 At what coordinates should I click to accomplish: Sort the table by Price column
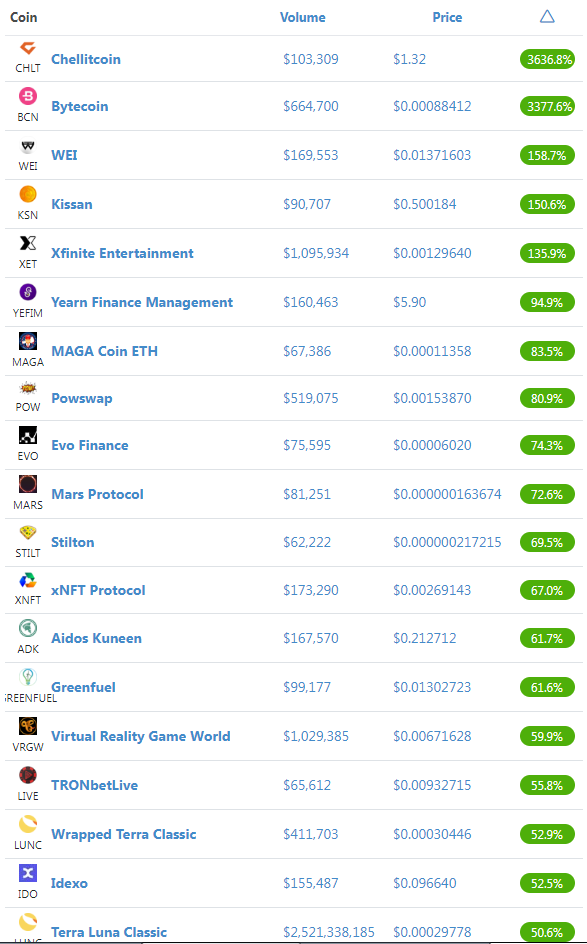point(447,17)
